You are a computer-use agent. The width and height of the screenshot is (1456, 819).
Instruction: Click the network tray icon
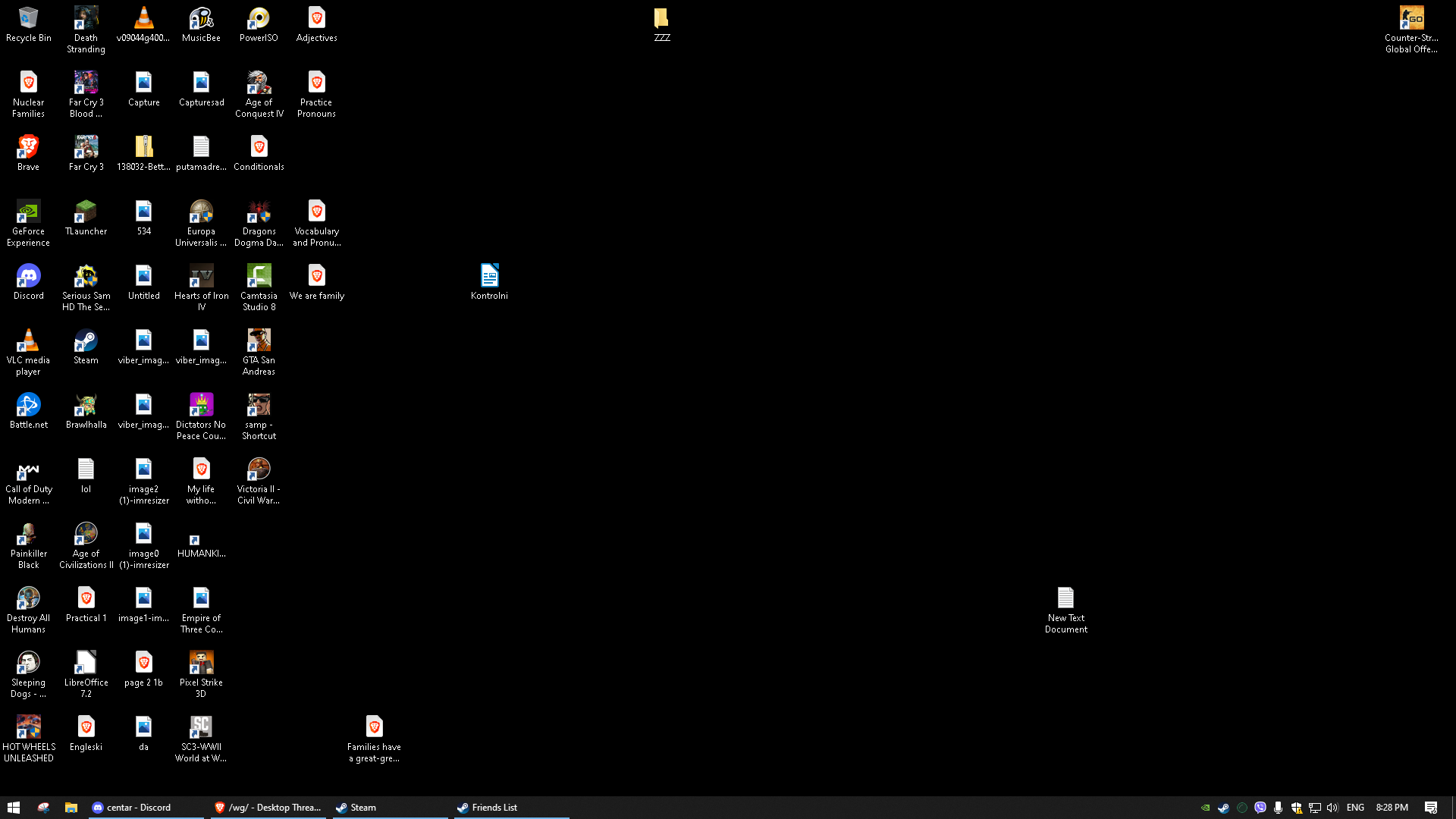(1314, 808)
